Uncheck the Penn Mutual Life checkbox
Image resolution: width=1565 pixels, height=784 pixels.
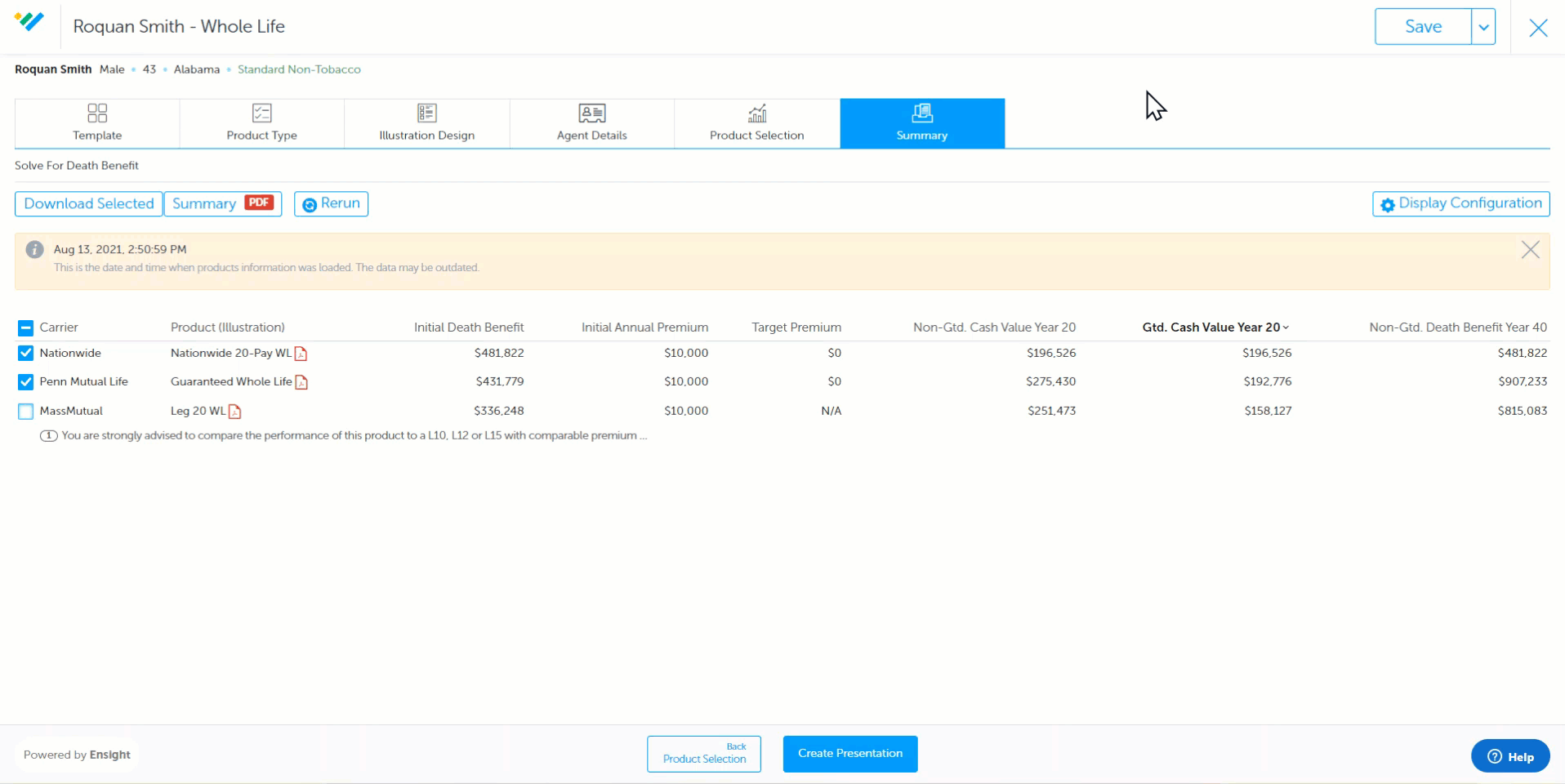25,381
